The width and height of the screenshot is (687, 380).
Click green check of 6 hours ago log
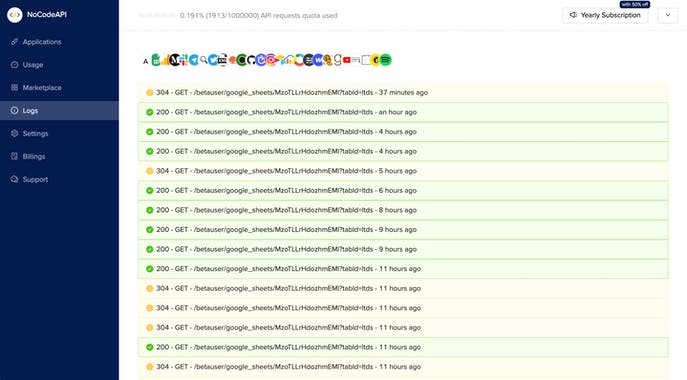(149, 191)
